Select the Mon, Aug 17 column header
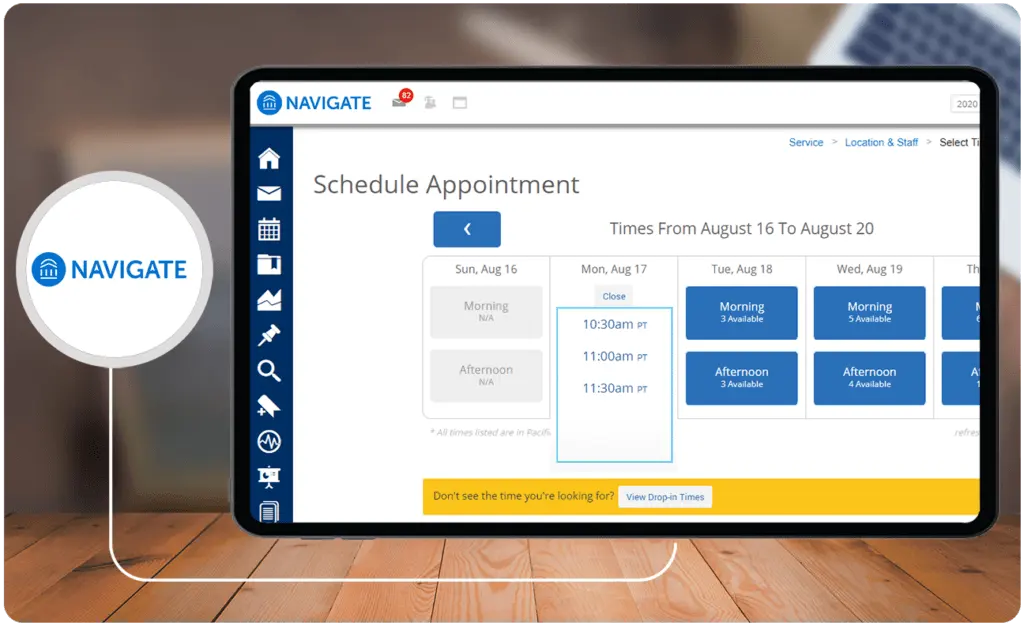Screen dimensions: 1024x626 click(x=614, y=269)
